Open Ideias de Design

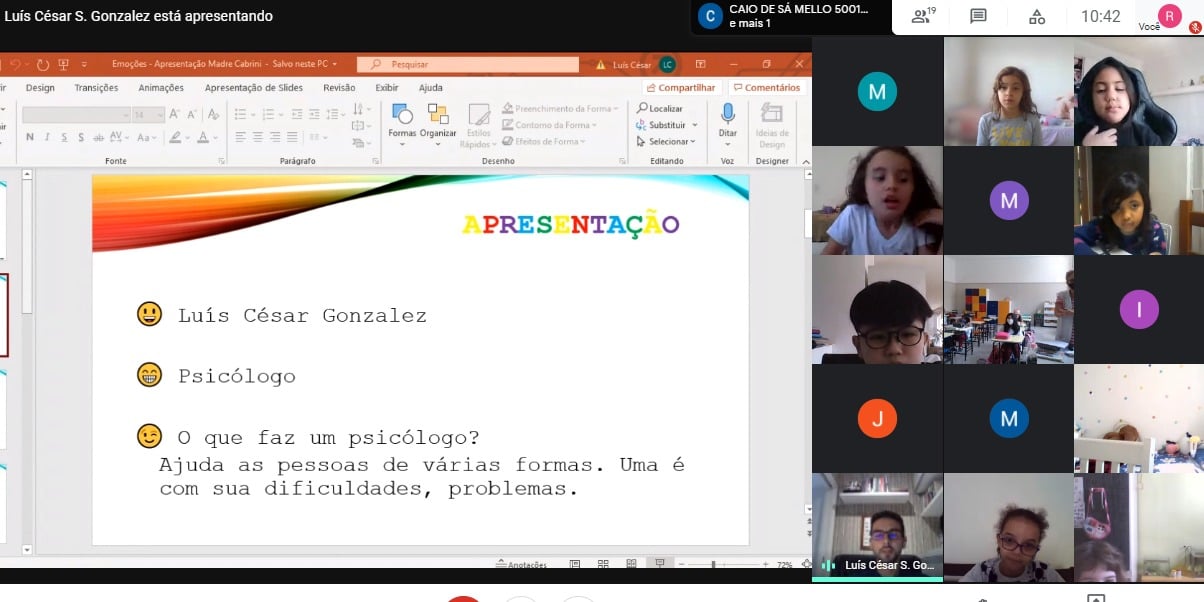pyautogui.click(x=772, y=125)
